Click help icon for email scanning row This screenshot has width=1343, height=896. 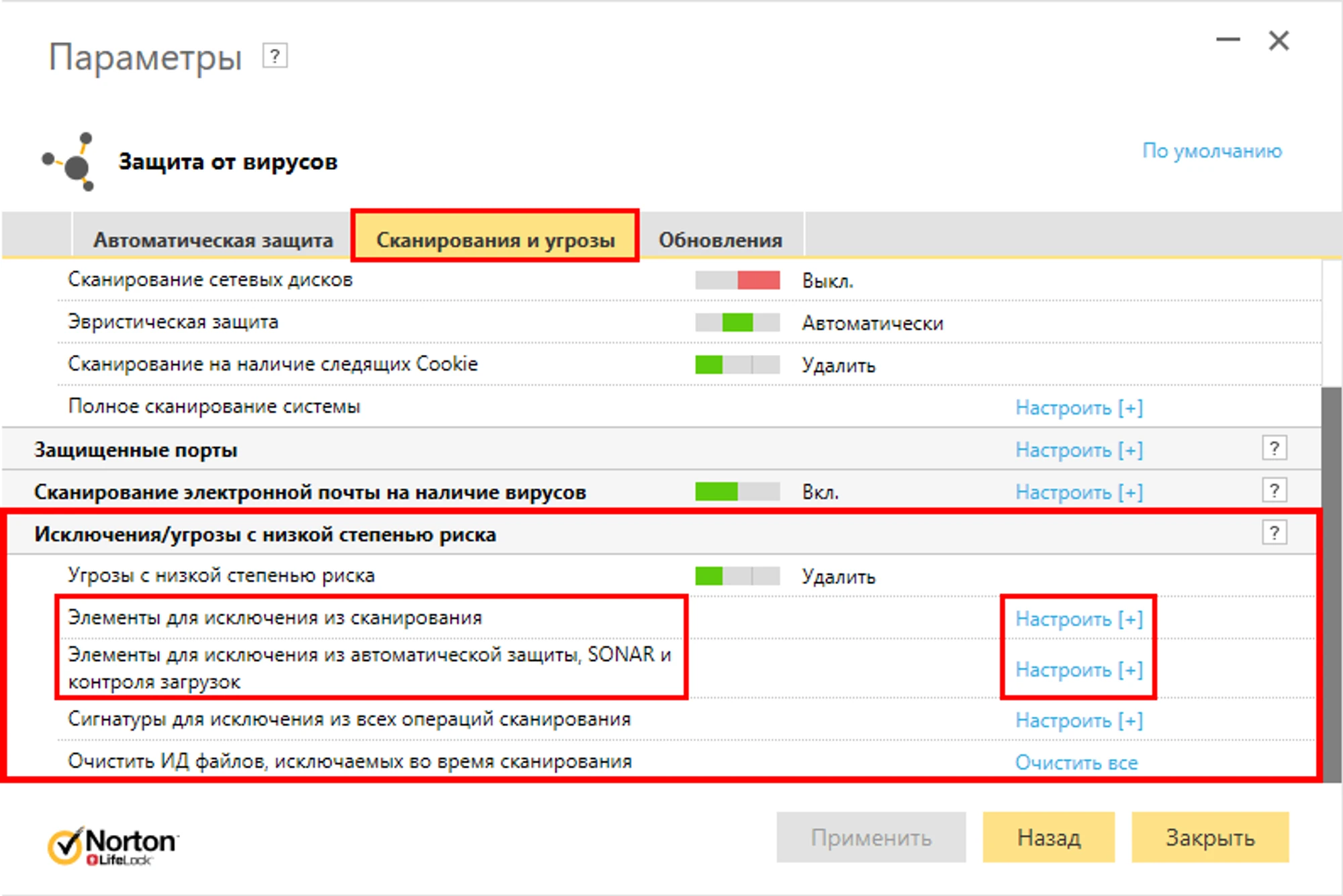(x=1274, y=491)
